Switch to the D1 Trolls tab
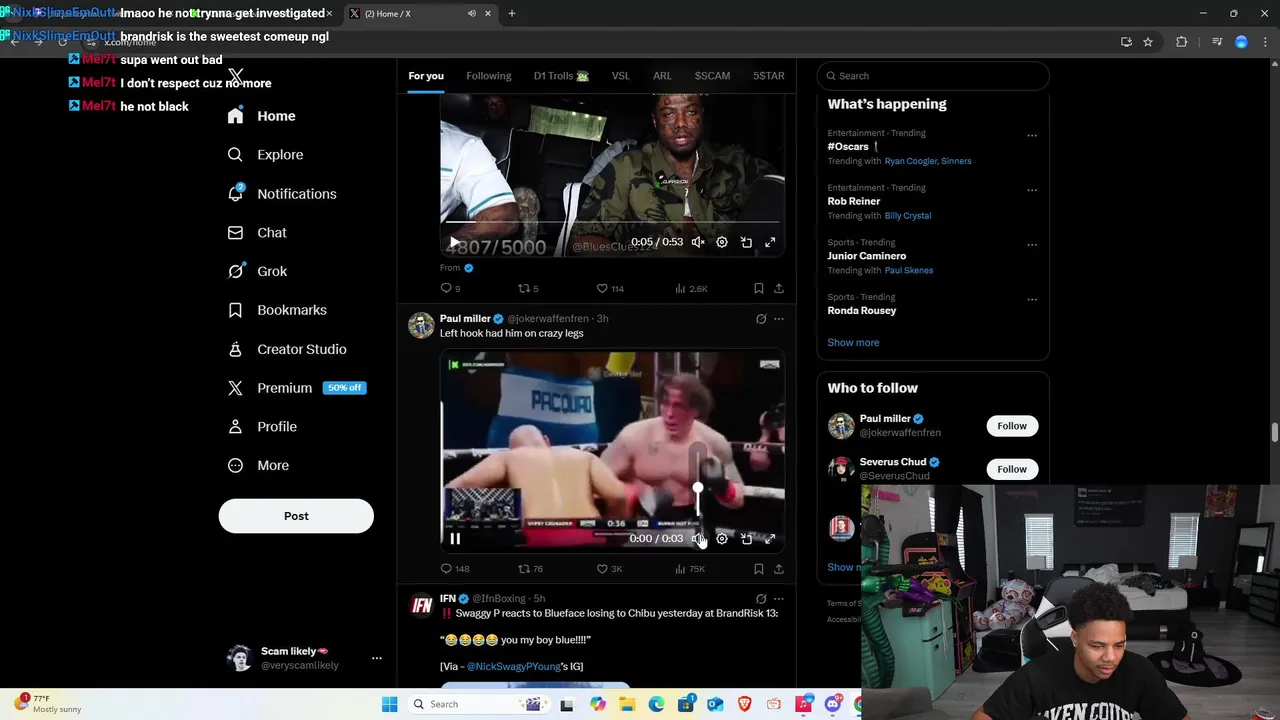The image size is (1280, 720). pyautogui.click(x=561, y=76)
